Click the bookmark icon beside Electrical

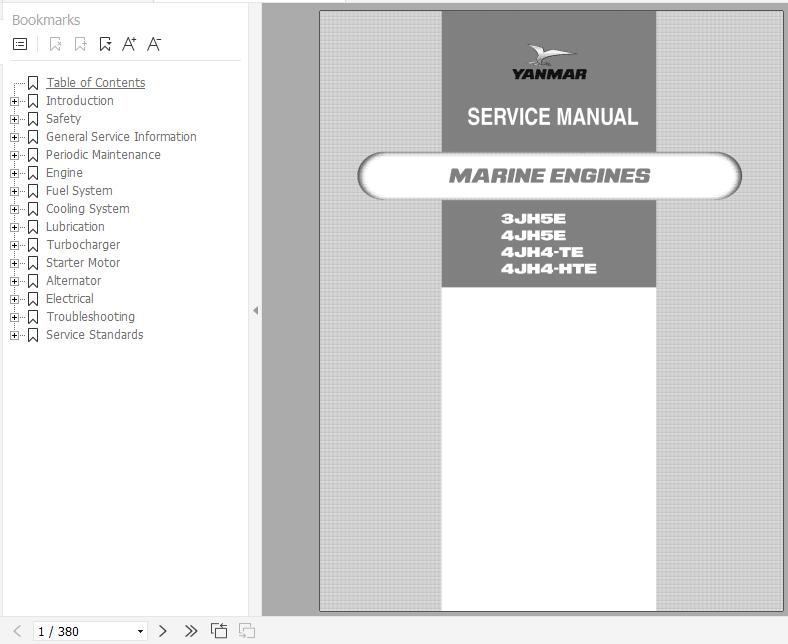tap(33, 299)
